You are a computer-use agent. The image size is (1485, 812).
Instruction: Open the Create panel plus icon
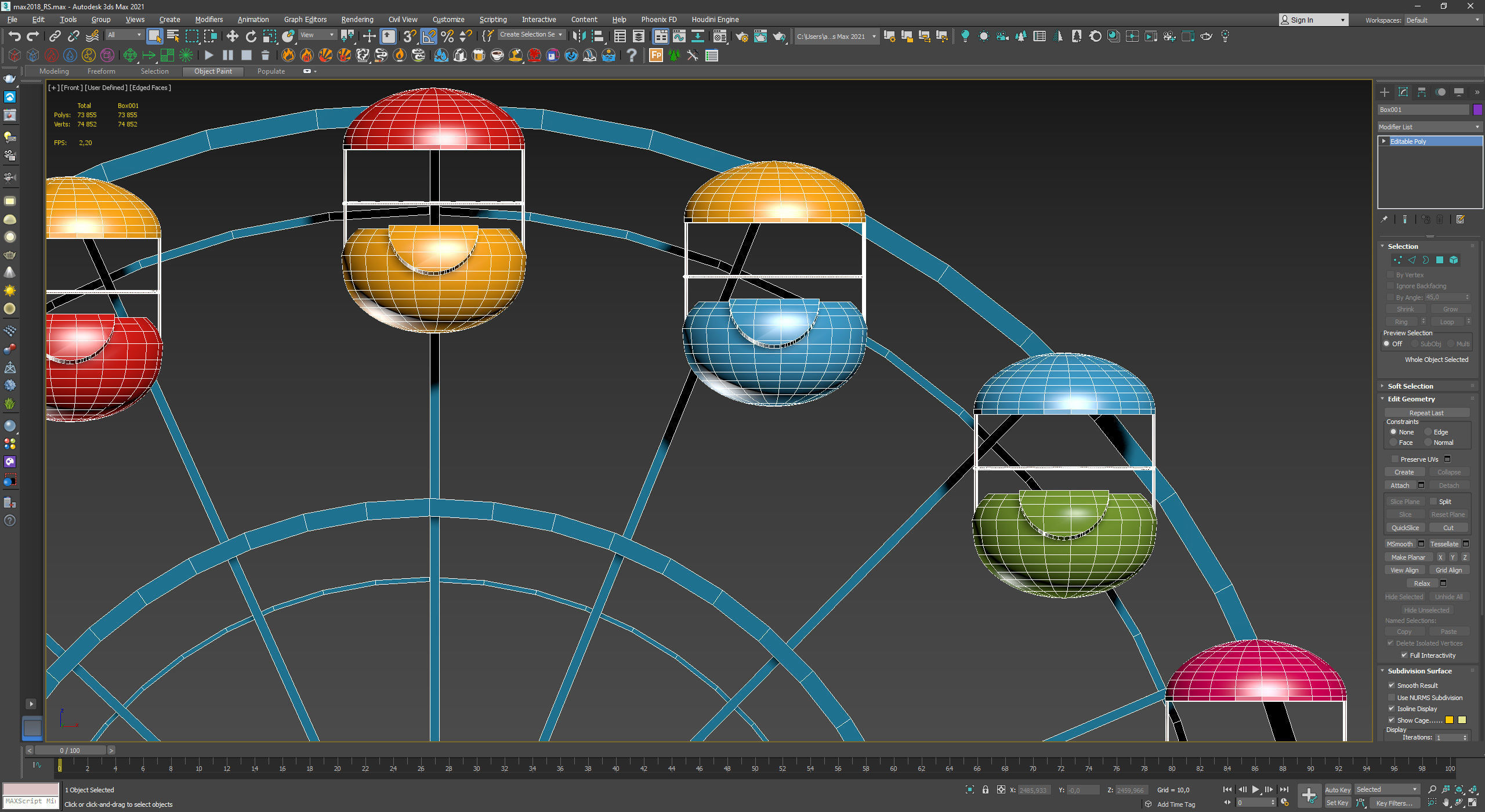click(1385, 92)
